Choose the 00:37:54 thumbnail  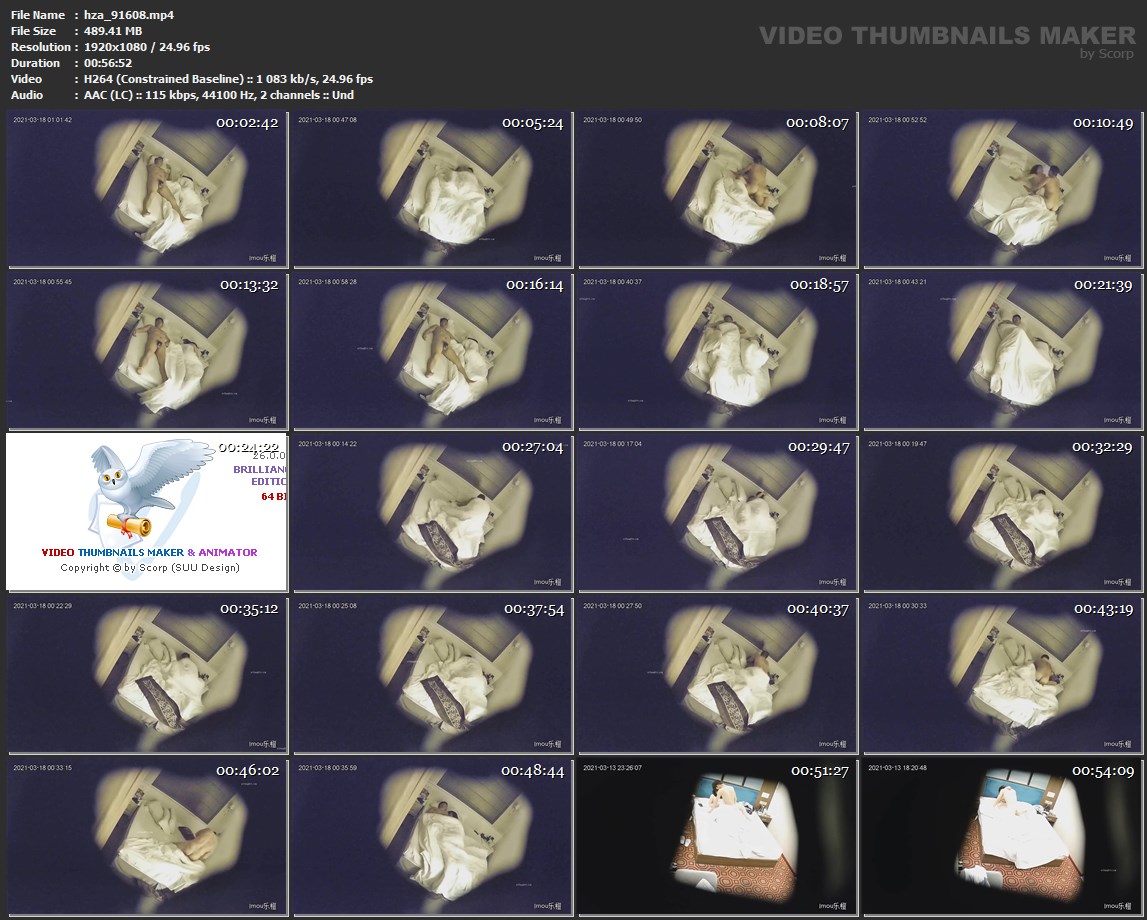[432, 675]
